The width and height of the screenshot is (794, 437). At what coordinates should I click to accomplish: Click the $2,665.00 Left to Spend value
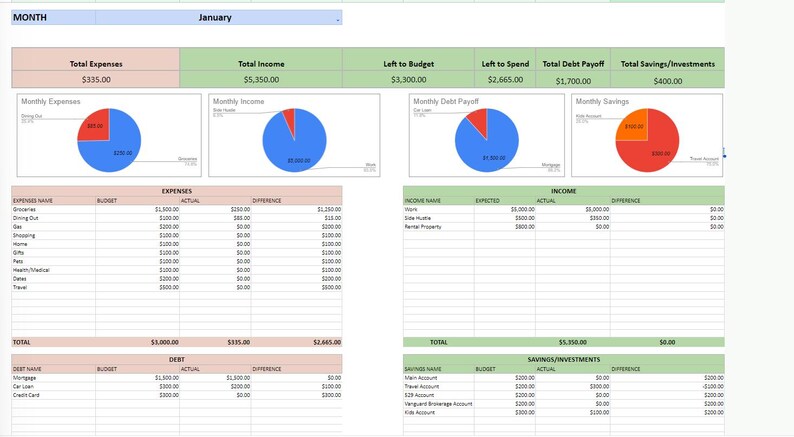click(x=505, y=80)
